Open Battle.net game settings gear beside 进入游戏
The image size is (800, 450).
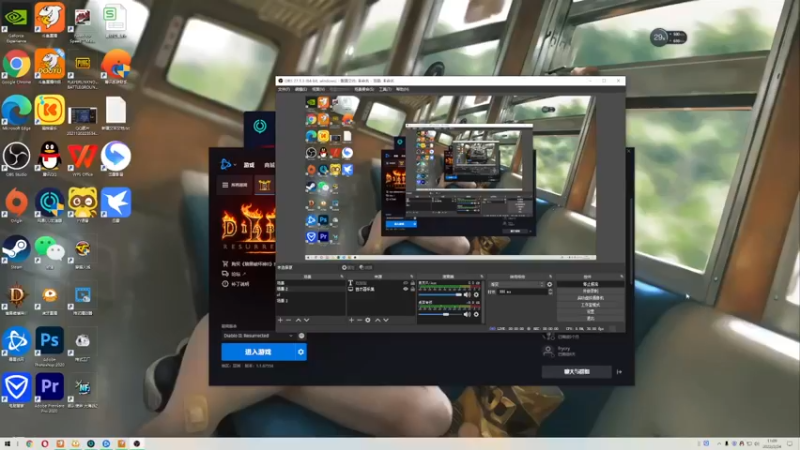coord(301,352)
